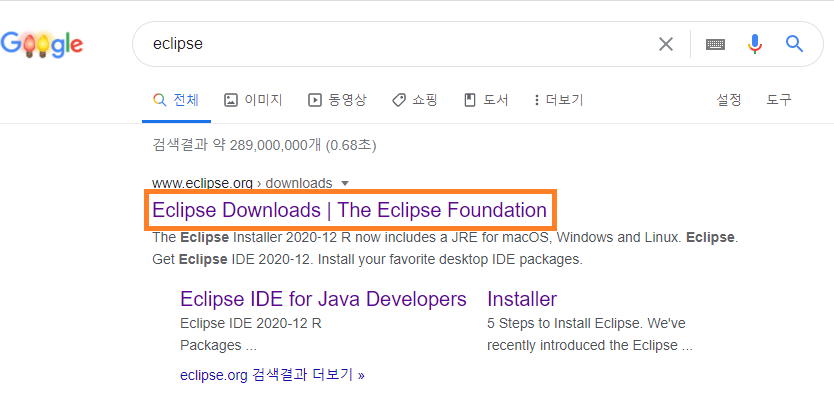Click the www.eclipse.org › downloads URL text
This screenshot has width=834, height=408.
tap(242, 183)
